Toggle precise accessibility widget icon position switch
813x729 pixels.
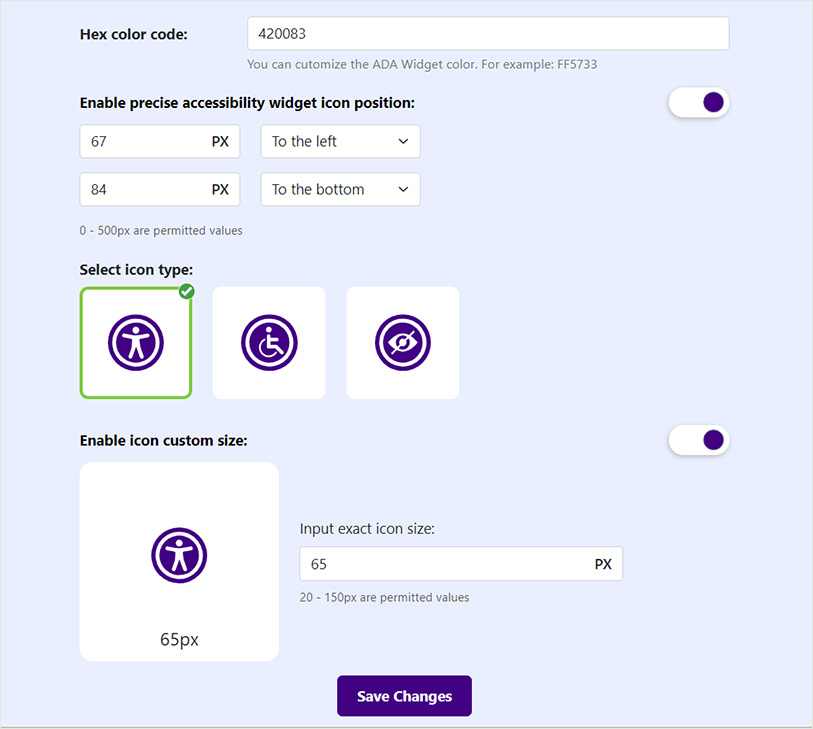point(699,102)
